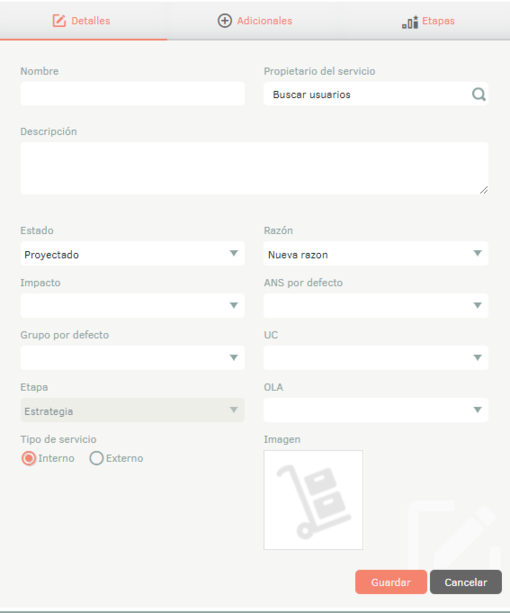Screen dimensions: 510x613
Task: Click the Etapas bar chart icon
Action: point(410,22)
